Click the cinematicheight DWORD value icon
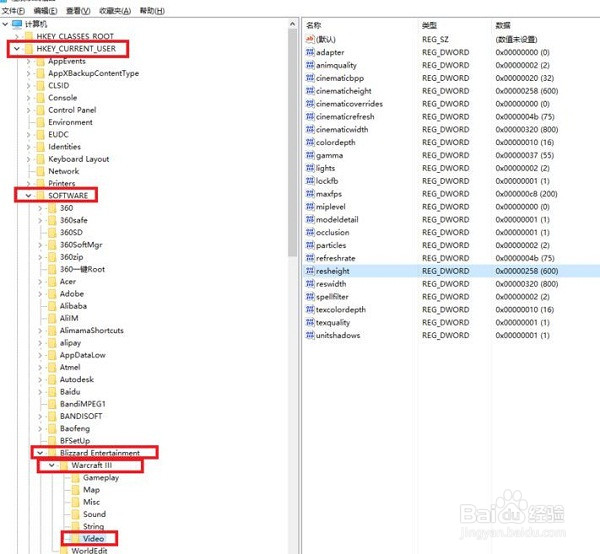This screenshot has width=600, height=554. (310, 91)
